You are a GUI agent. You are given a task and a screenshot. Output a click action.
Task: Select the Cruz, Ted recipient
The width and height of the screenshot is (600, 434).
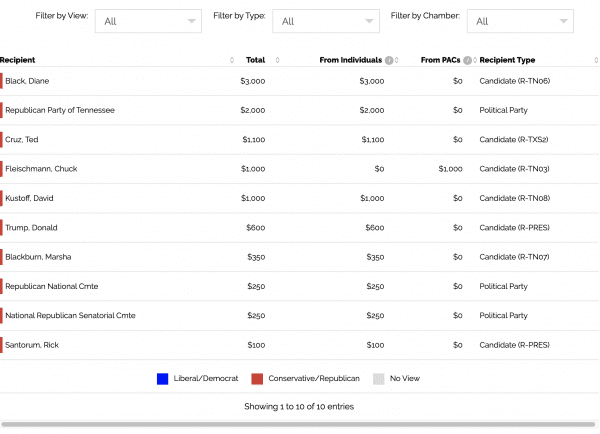[x=22, y=140]
